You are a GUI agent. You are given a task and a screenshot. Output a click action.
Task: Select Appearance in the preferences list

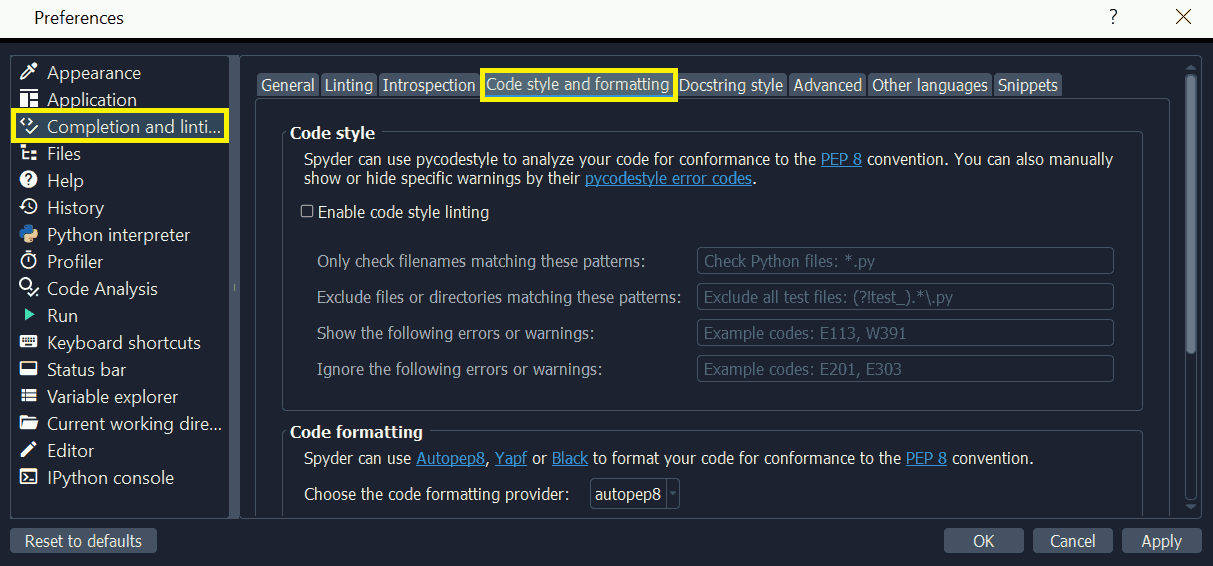point(120,72)
